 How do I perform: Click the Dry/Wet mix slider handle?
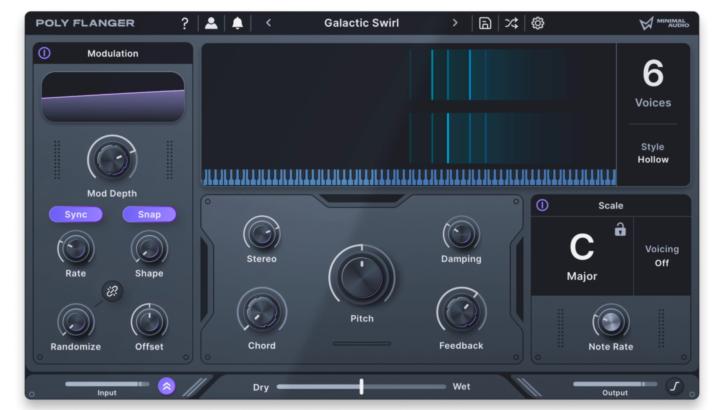361,387
